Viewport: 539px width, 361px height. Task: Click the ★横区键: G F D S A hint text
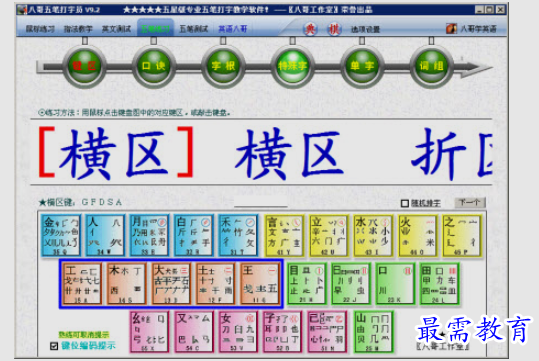pyautogui.click(x=80, y=202)
